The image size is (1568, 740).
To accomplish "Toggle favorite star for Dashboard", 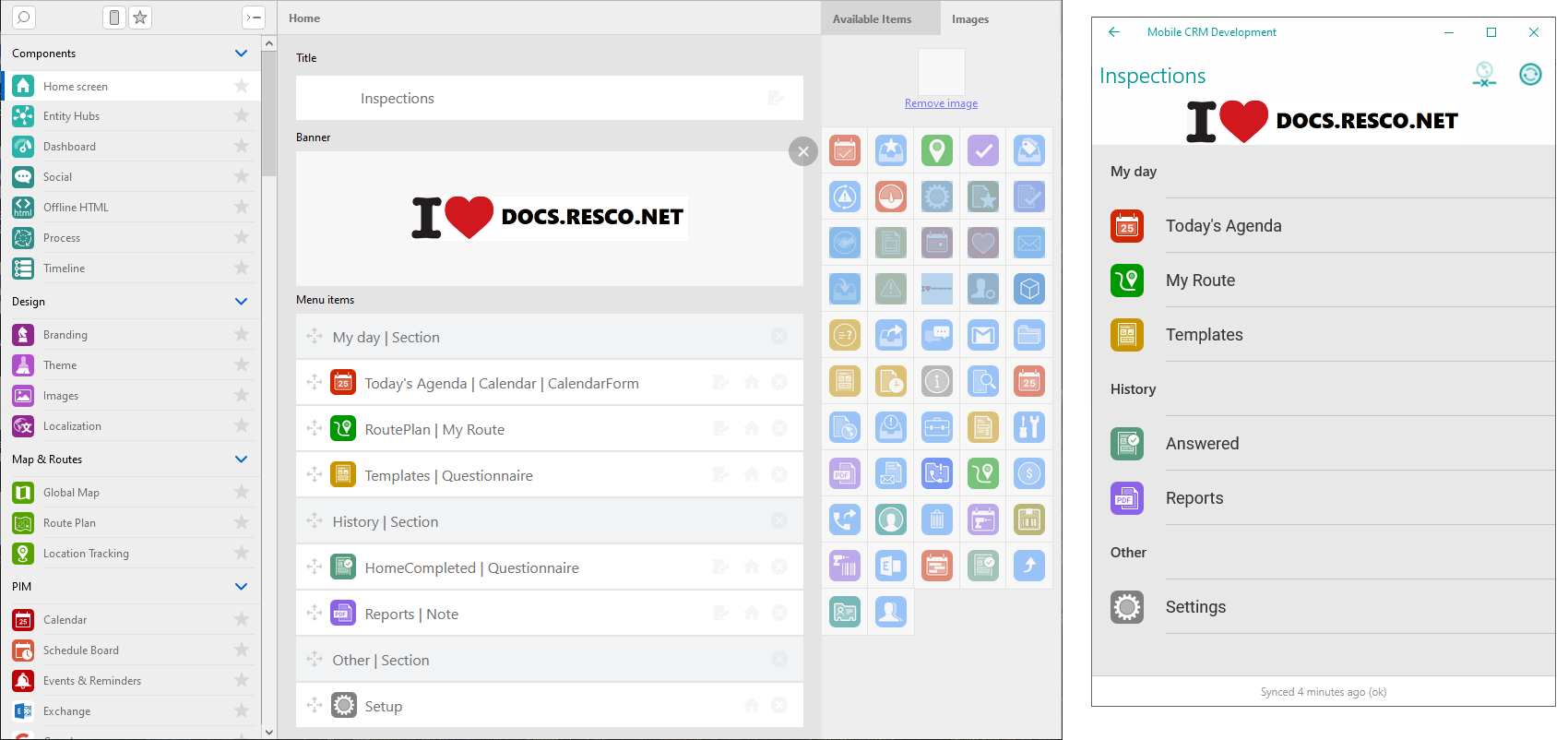I will 242,146.
